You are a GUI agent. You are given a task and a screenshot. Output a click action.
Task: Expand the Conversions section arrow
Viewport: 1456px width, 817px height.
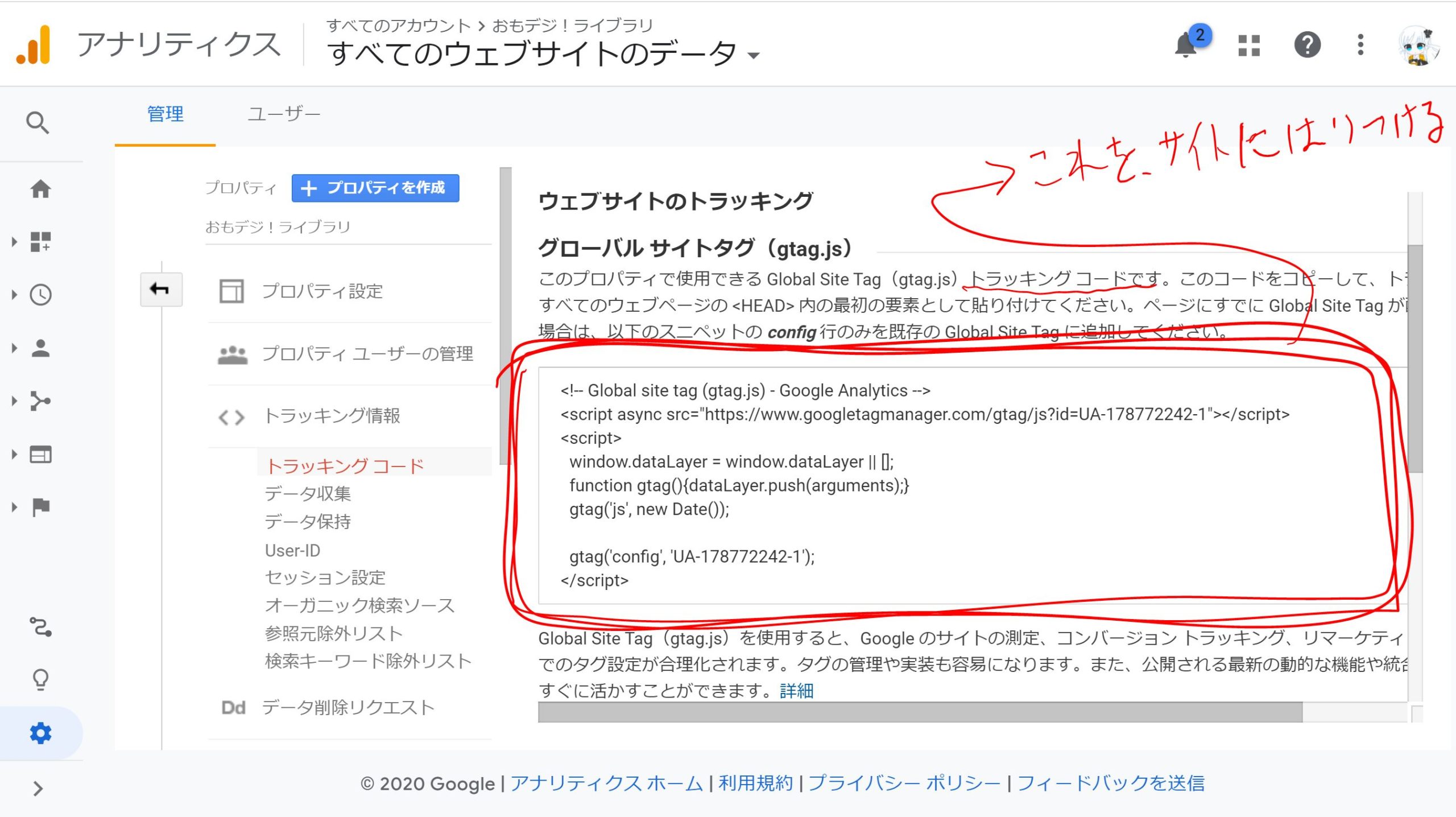(x=14, y=506)
